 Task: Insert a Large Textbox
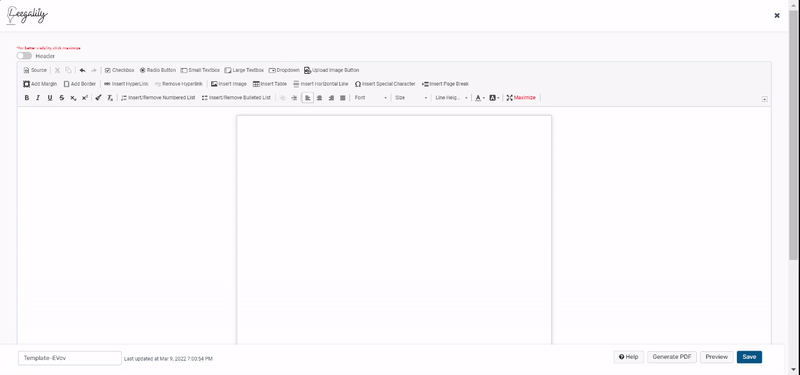coord(244,70)
